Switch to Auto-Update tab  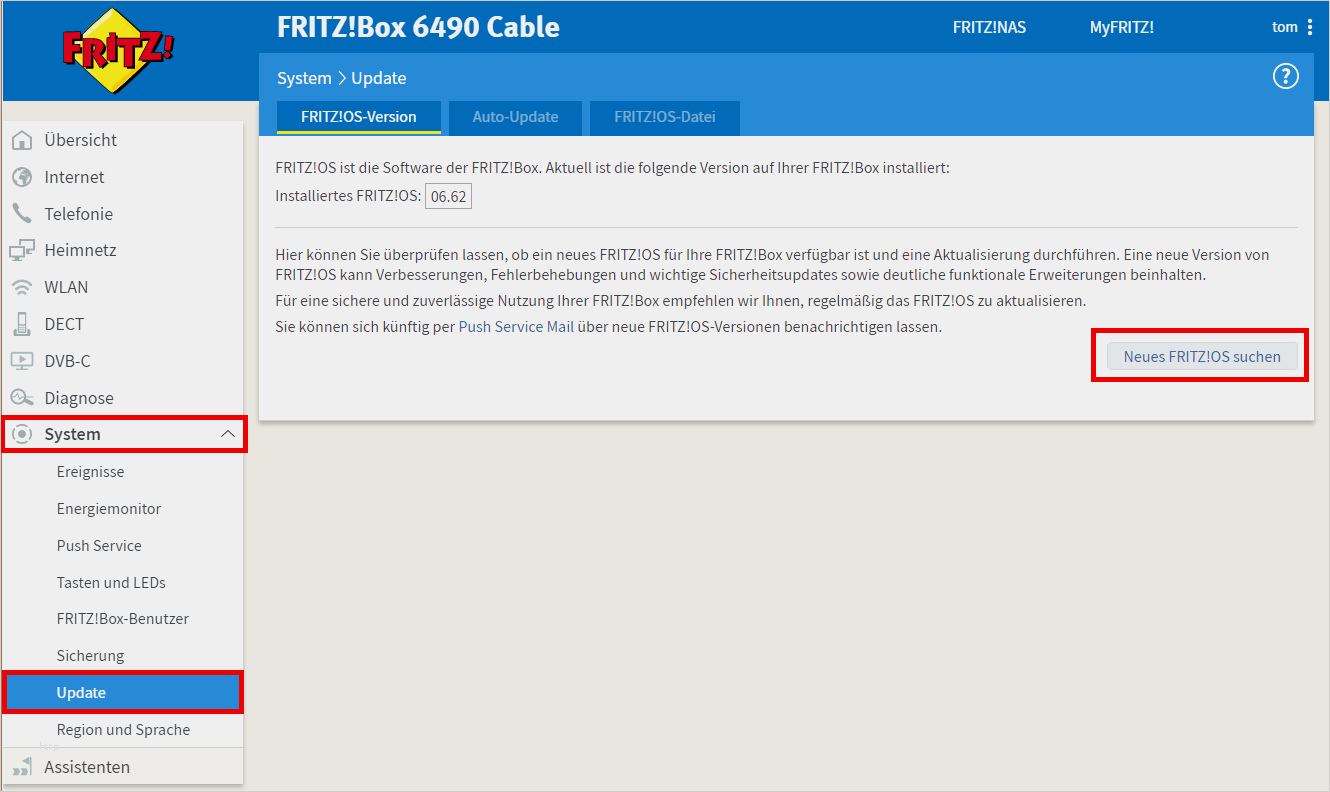point(515,117)
